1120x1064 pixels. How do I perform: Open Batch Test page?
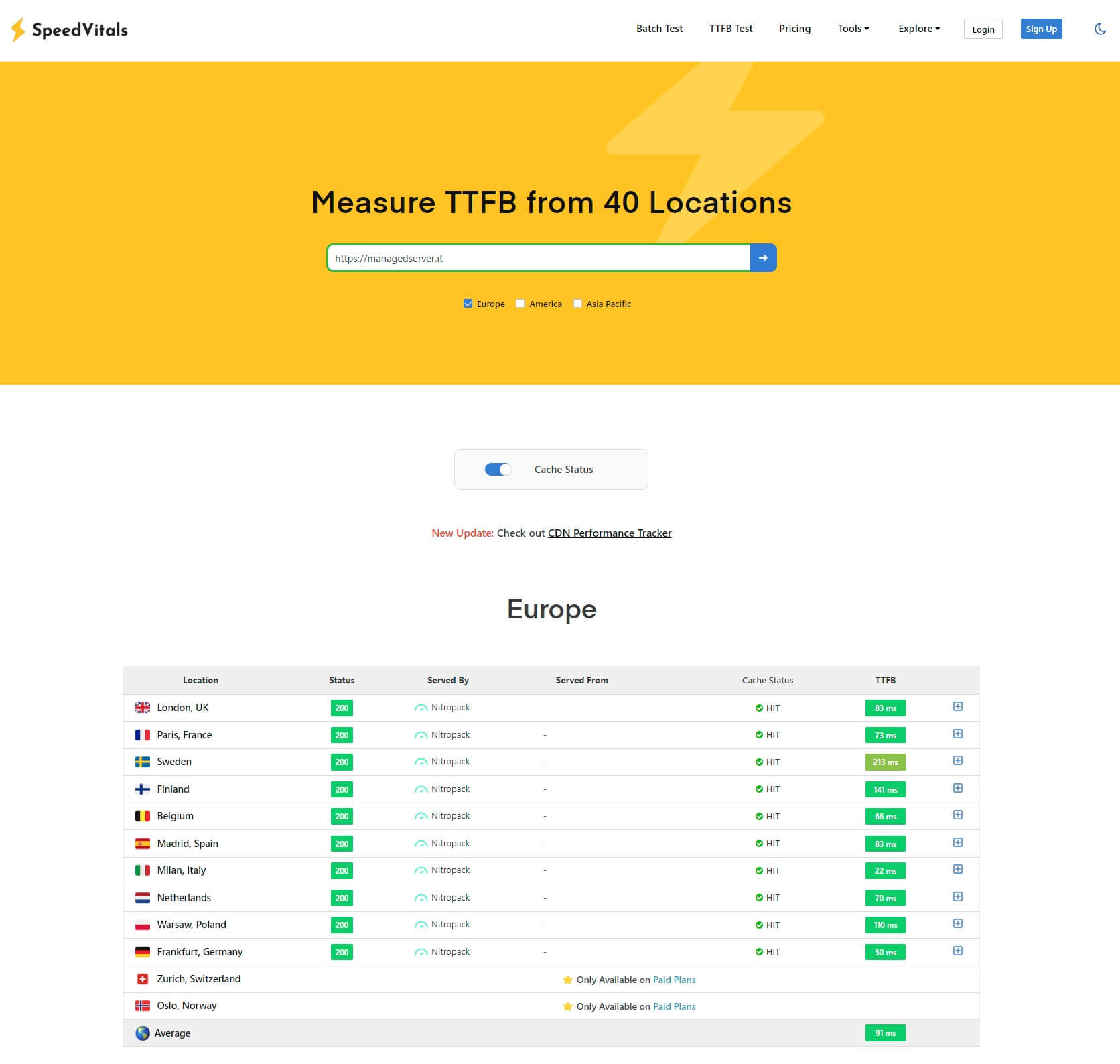coord(660,29)
